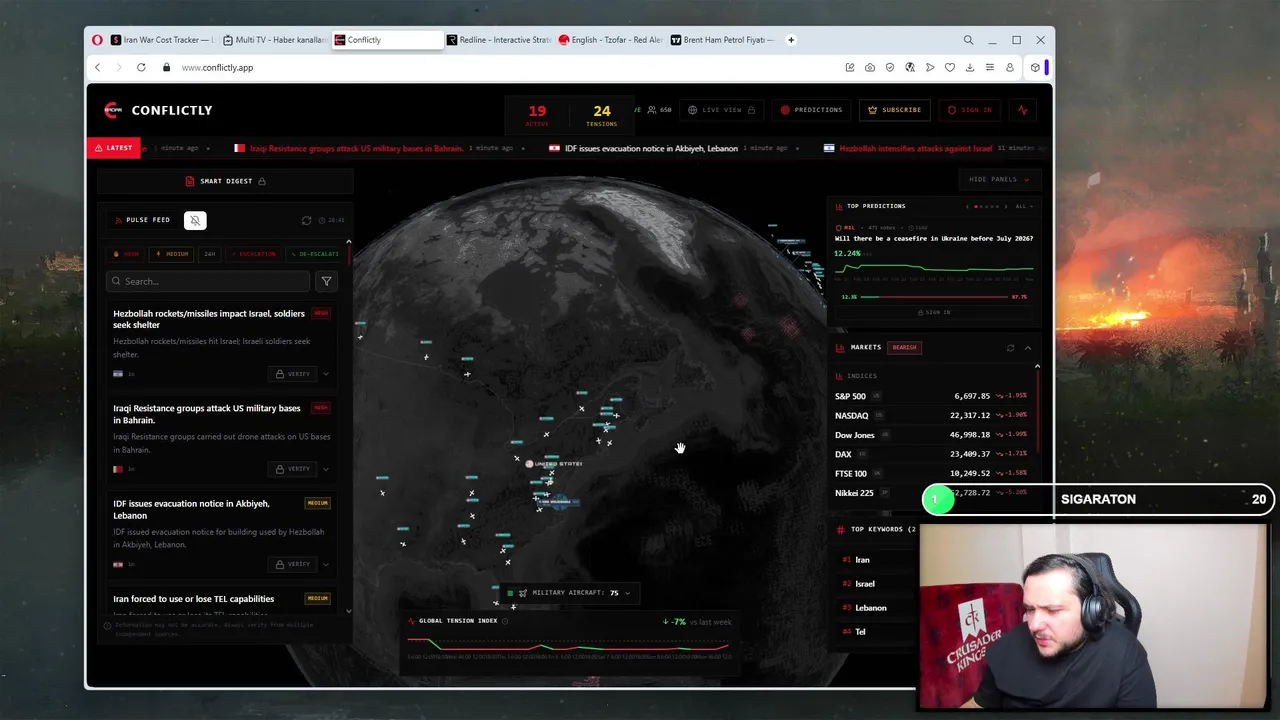Reload the page in the browser

(x=141, y=67)
